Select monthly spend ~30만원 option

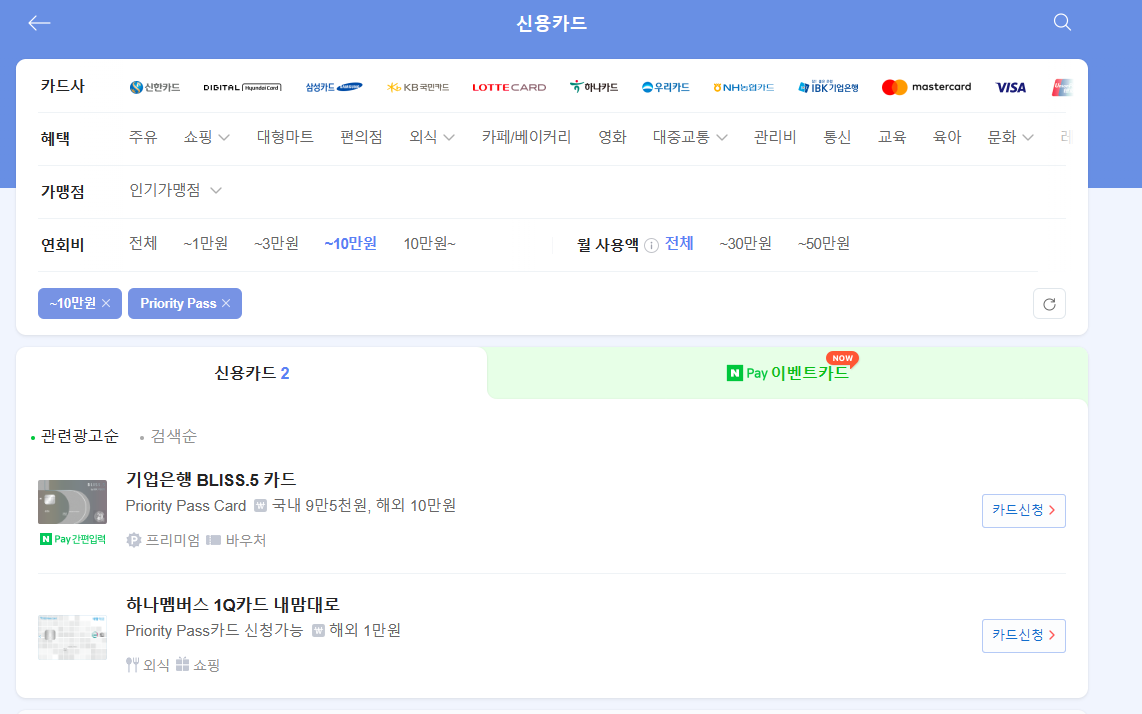click(x=745, y=243)
